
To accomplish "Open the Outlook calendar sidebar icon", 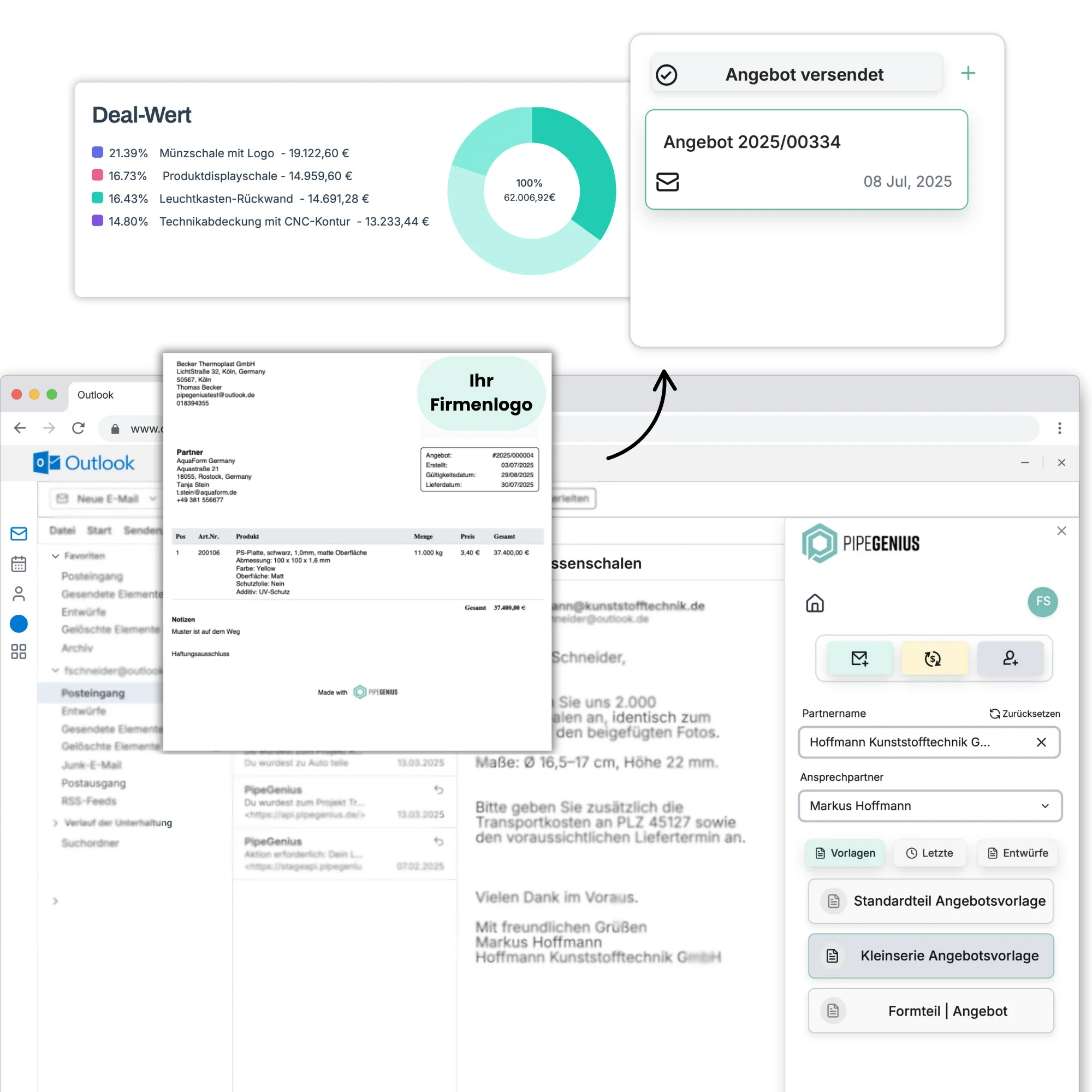I will pos(19,563).
